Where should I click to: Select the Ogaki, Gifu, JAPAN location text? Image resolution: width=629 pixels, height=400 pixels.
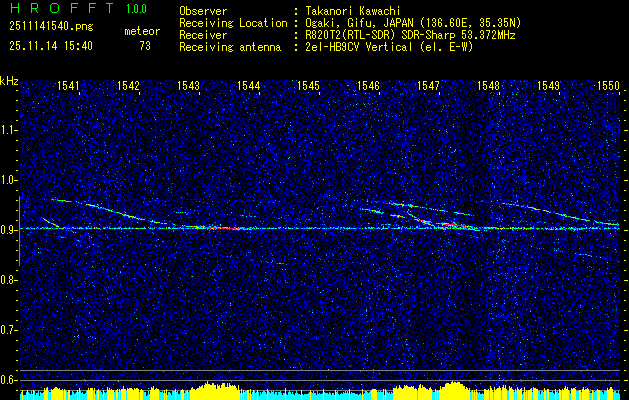coord(413,23)
